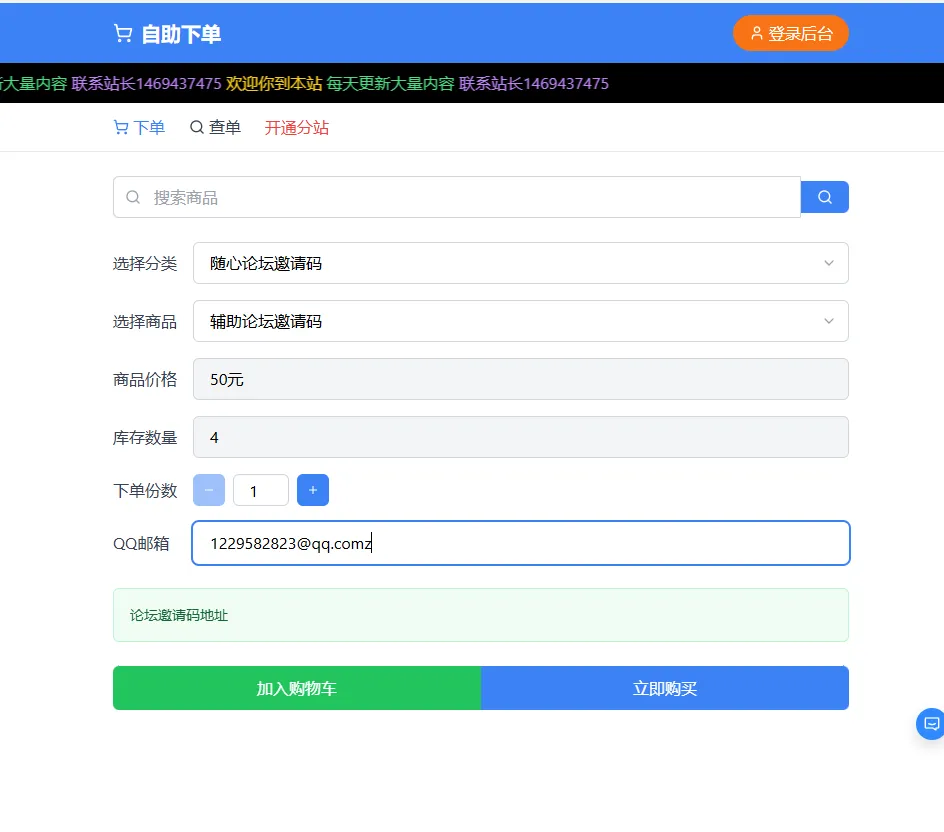
Task: Click the shopping cart icon in the header
Action: (122, 31)
